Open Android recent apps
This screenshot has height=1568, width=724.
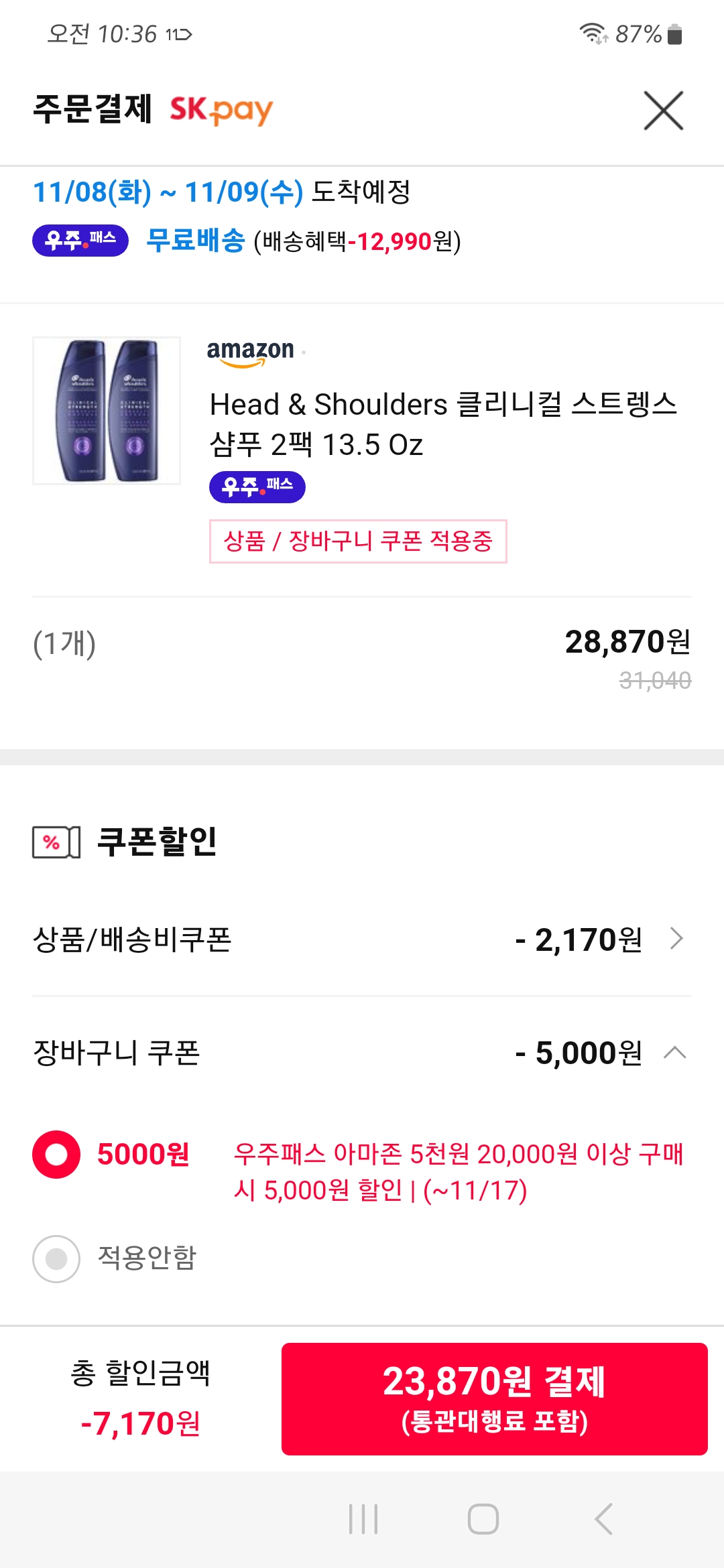363,1518
